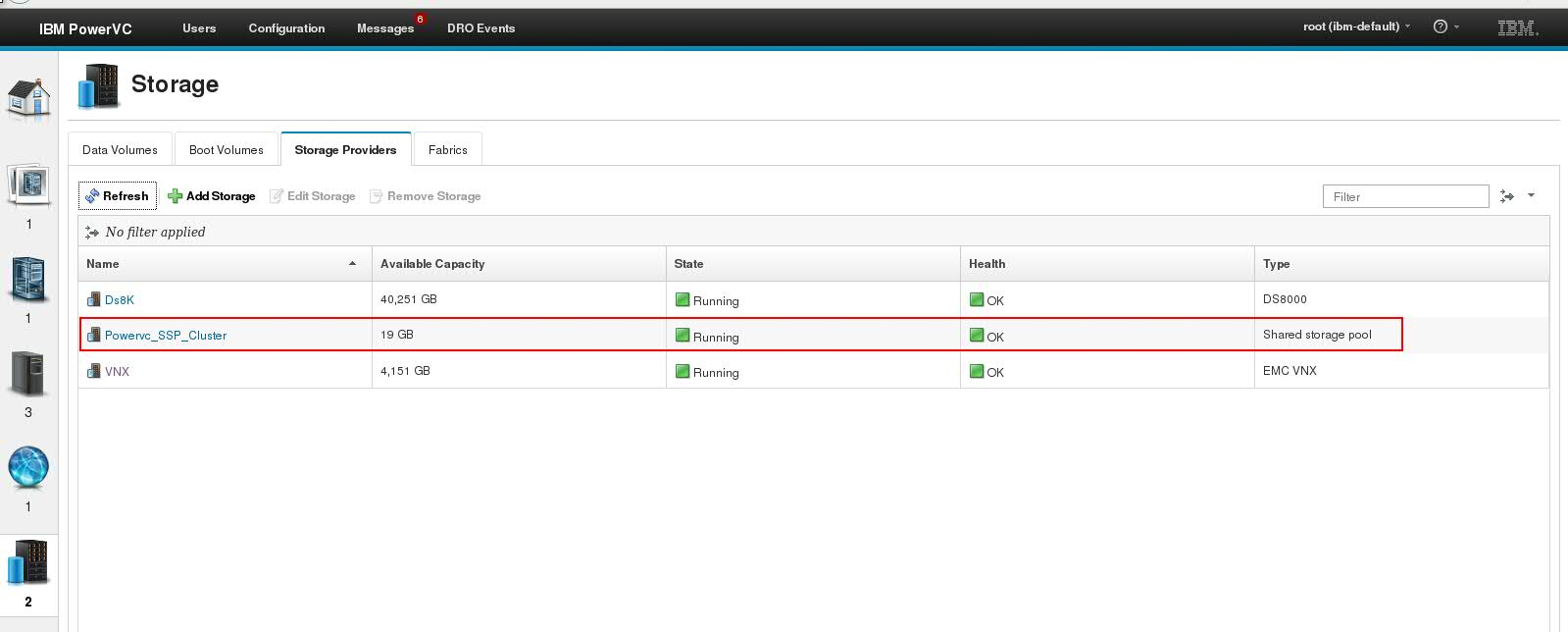This screenshot has height=632, width=1568.
Task: Open the Configuration menu
Action: [286, 28]
